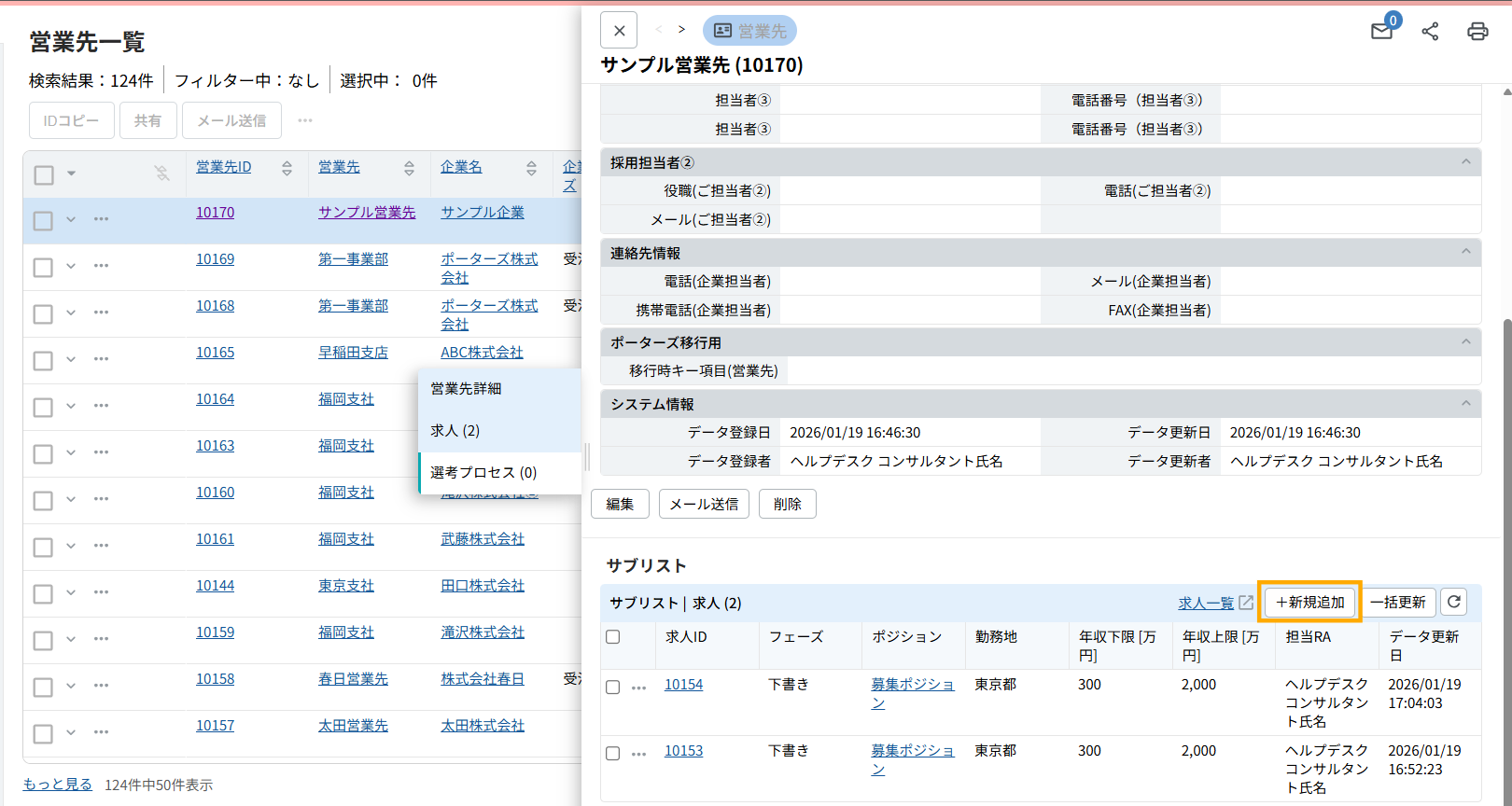Click the share icon in detail header
This screenshot has width=1512, height=806.
pos(1430,31)
